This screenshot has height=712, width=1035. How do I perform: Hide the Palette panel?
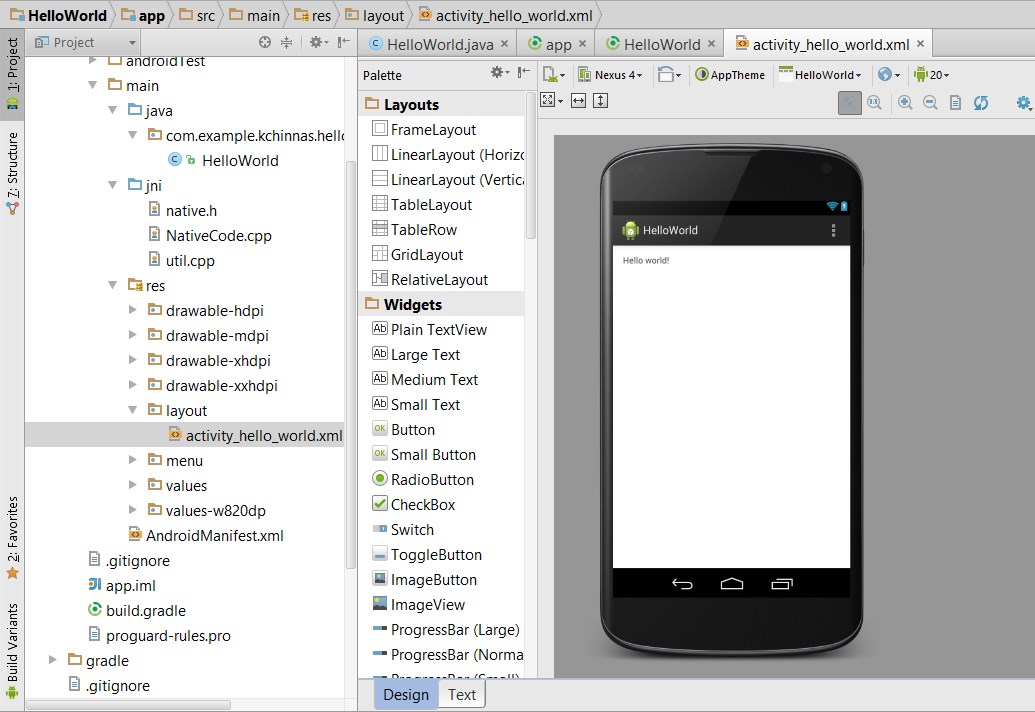click(523, 73)
